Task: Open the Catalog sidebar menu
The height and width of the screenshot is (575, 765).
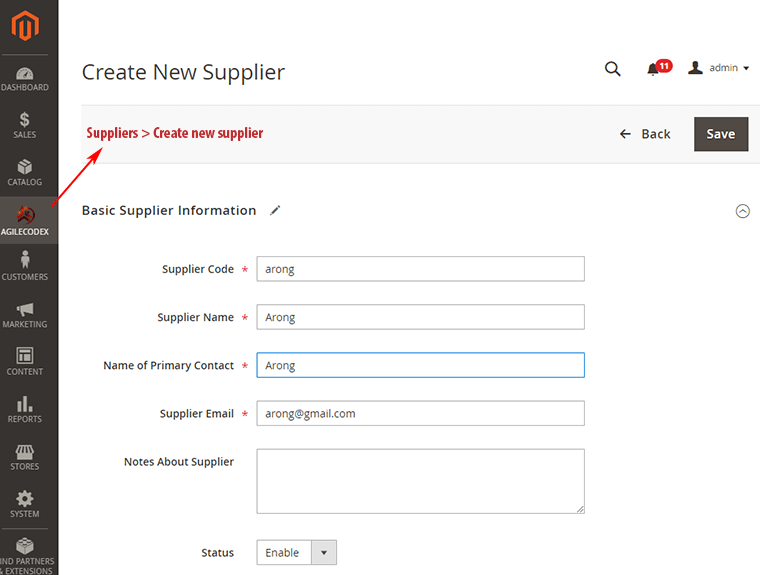Action: (25, 173)
